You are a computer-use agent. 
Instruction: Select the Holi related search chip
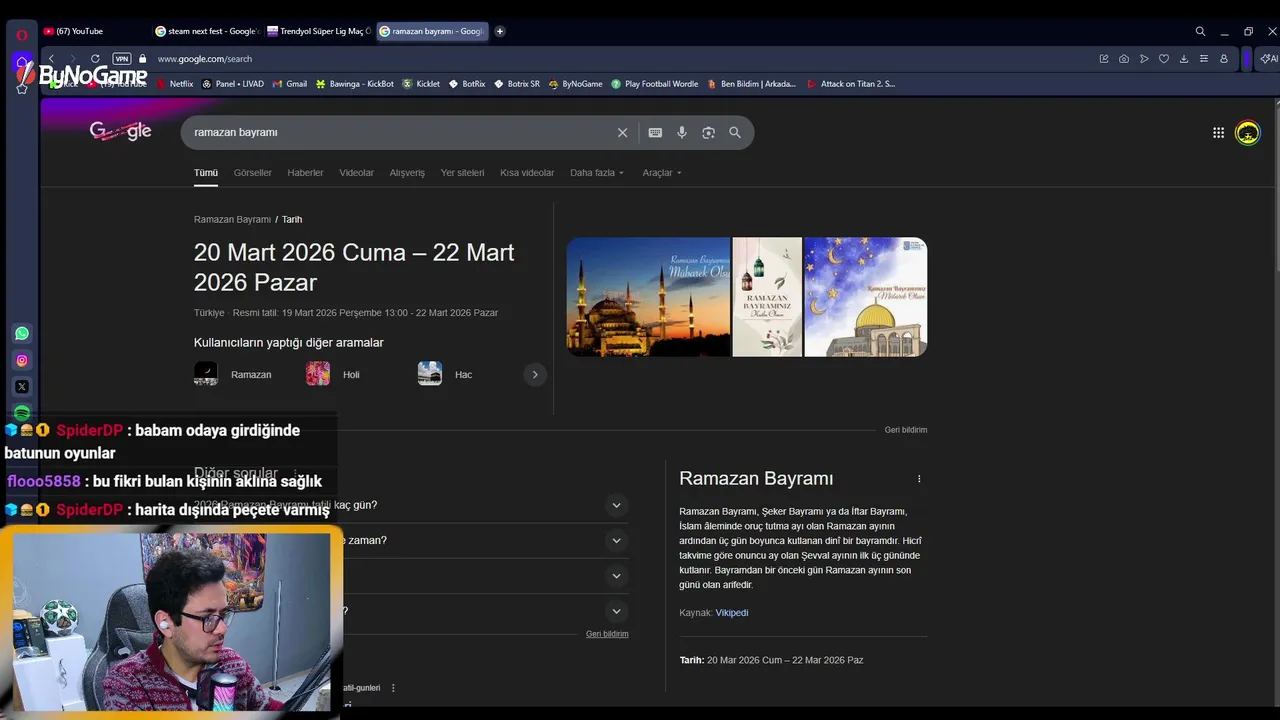click(x=333, y=375)
